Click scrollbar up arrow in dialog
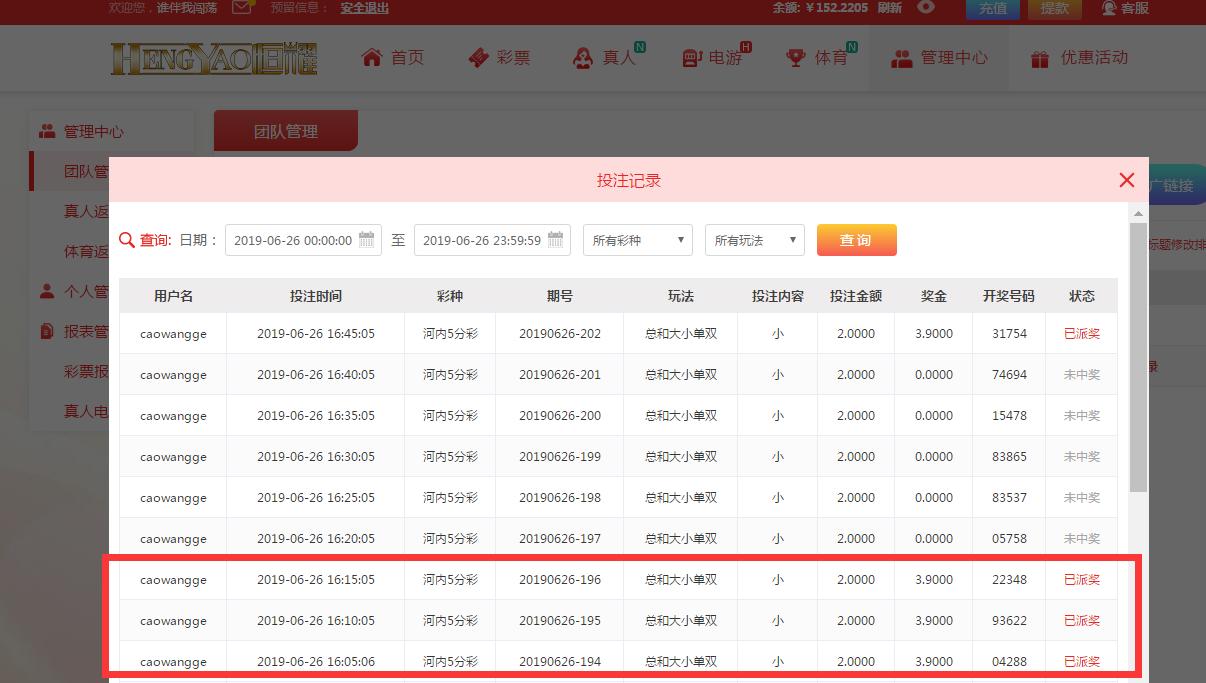 (x=1138, y=213)
